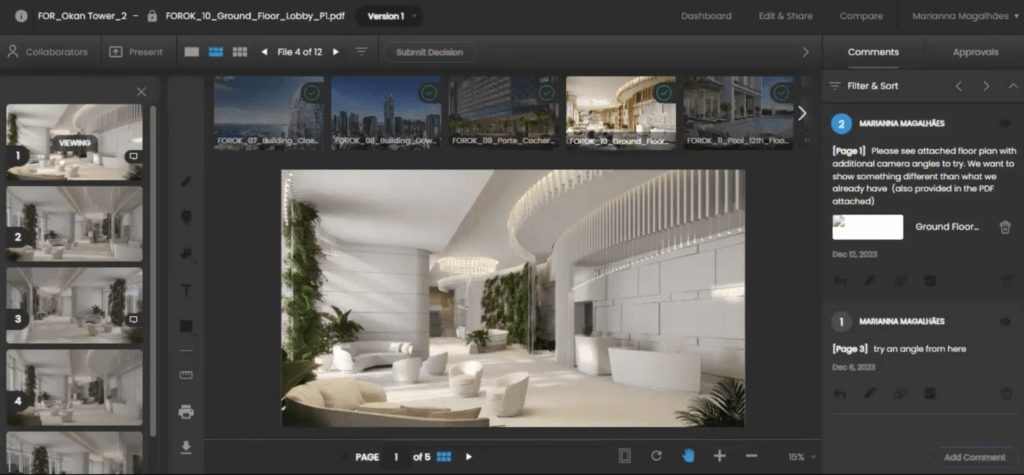Delete the Ground Floor attachment
The width and height of the screenshot is (1024, 475).
point(1005,227)
